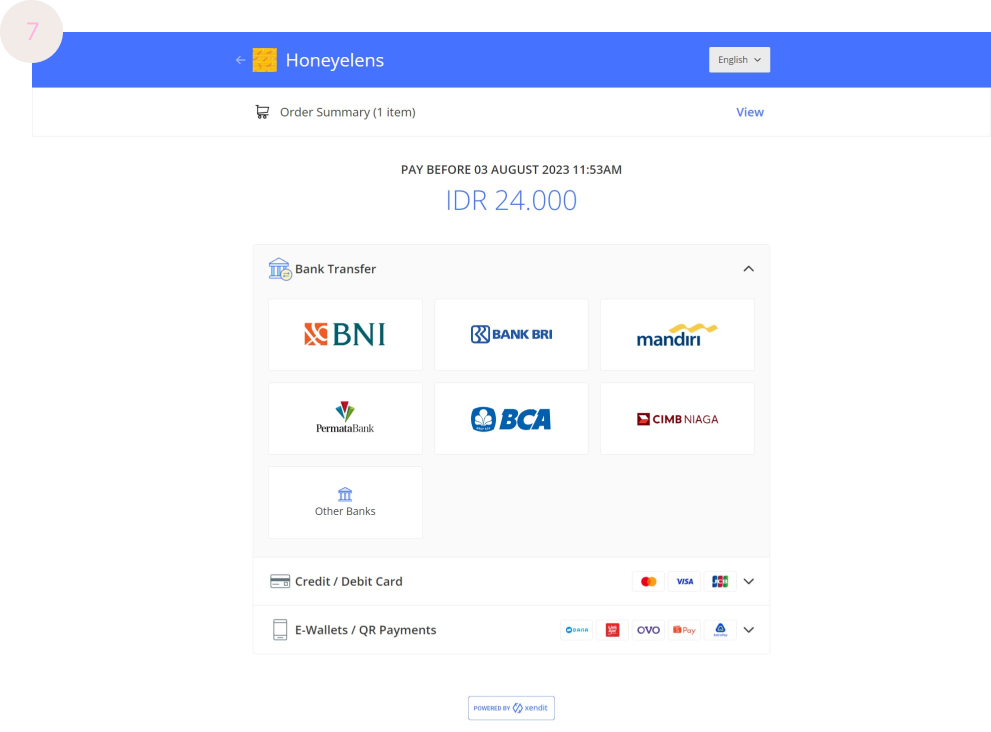Select BNI bank transfer option
The image size is (991, 732).
coord(345,334)
